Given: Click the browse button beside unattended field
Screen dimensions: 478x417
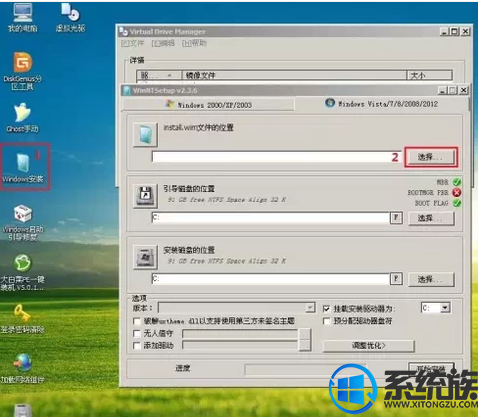Looking at the screenshot, I should click(305, 333).
